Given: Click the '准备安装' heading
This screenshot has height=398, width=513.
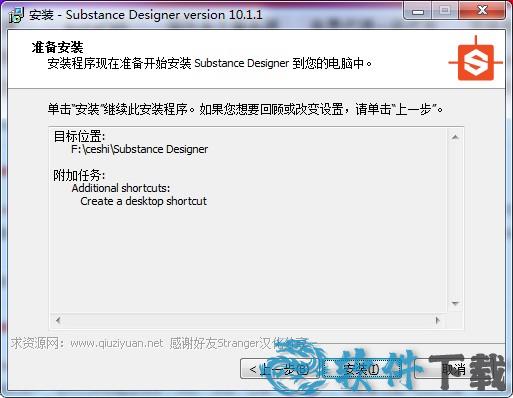Looking at the screenshot, I should point(57,47).
